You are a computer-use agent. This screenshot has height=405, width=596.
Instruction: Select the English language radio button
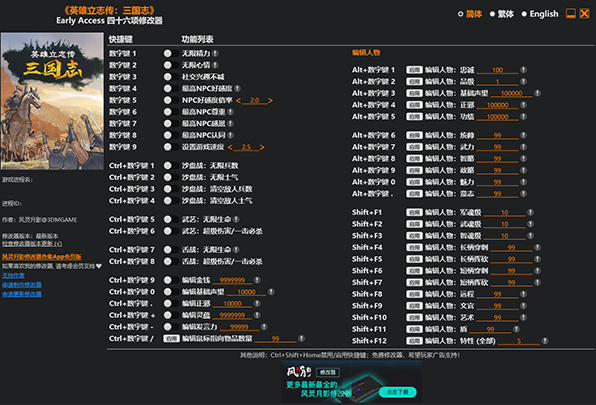tap(524, 14)
